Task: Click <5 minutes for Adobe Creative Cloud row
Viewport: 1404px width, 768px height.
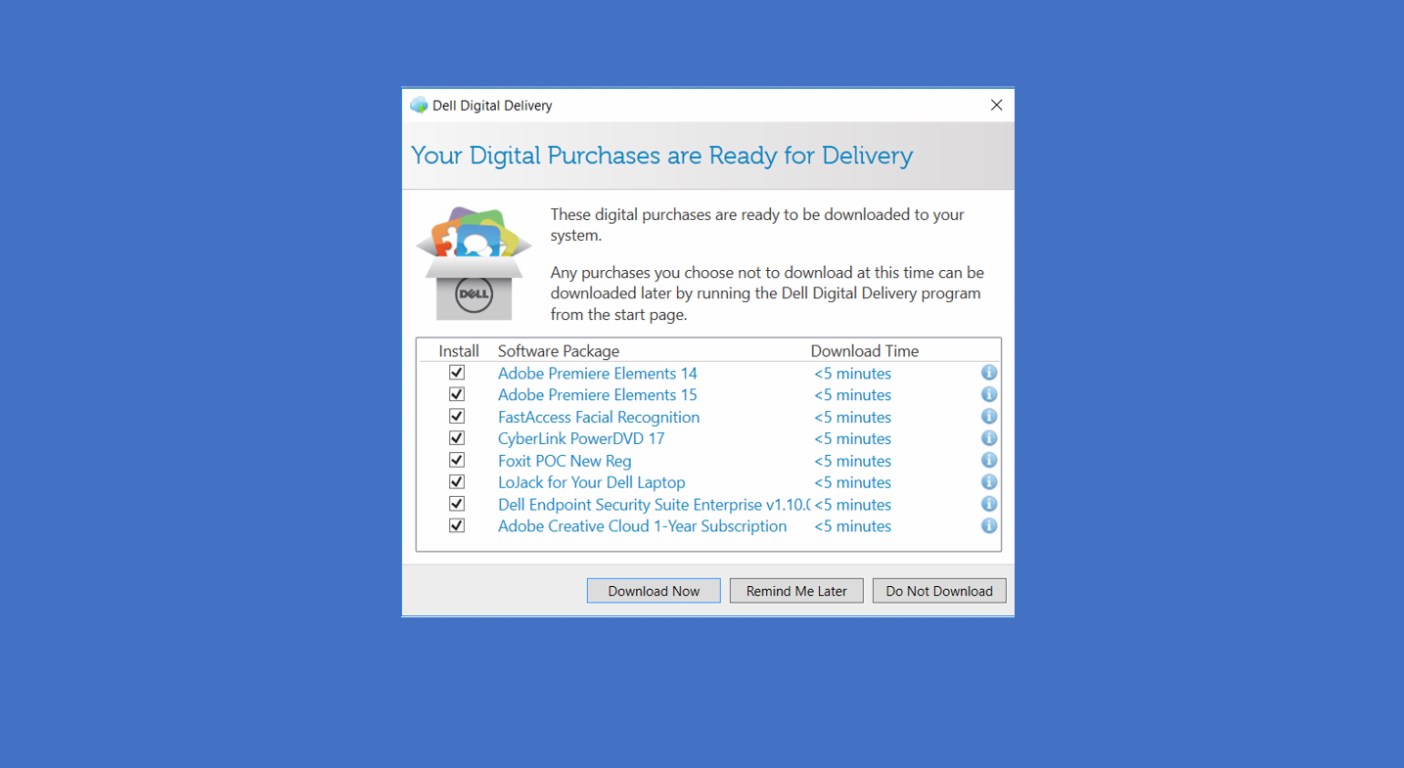Action: [853, 526]
